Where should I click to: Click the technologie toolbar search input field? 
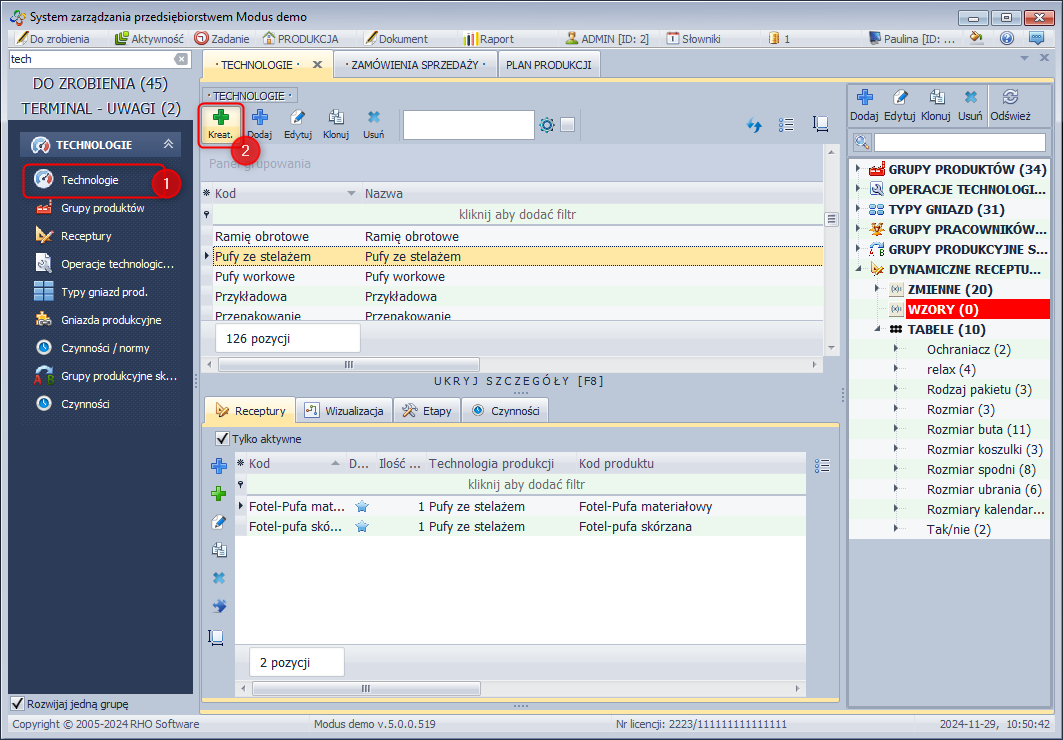[x=467, y=125]
